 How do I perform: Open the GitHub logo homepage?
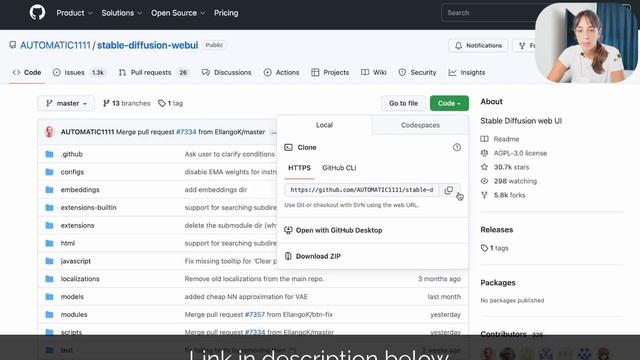(37, 13)
